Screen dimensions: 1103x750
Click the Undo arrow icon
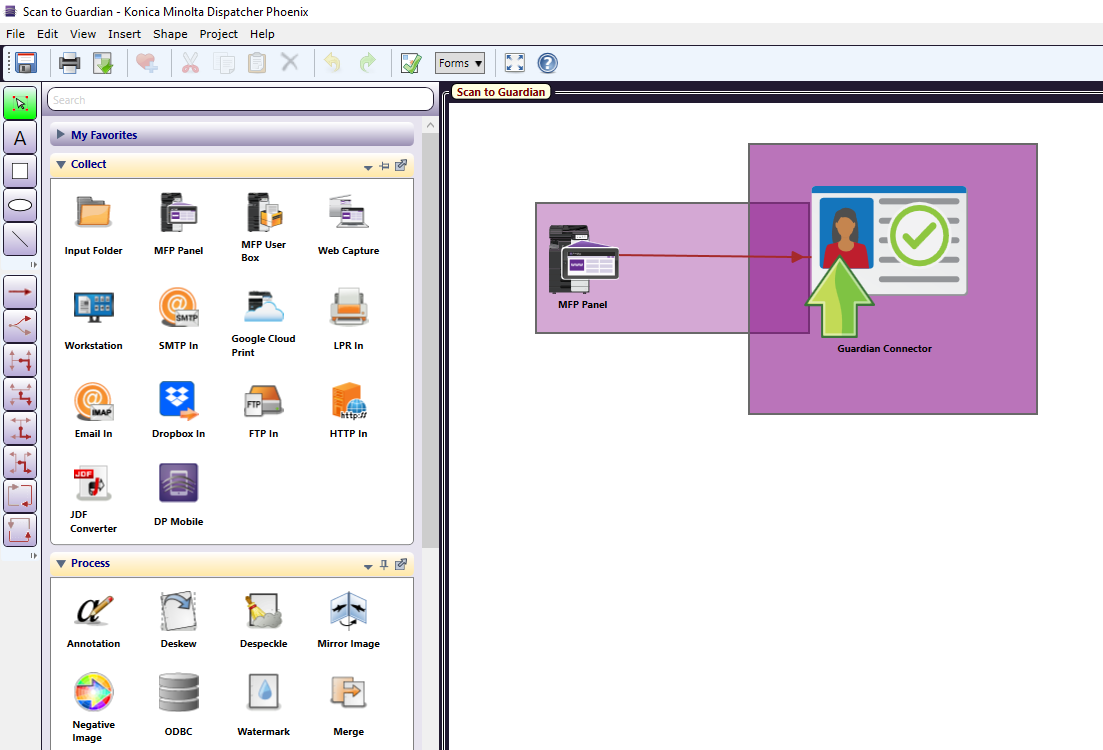(x=332, y=63)
